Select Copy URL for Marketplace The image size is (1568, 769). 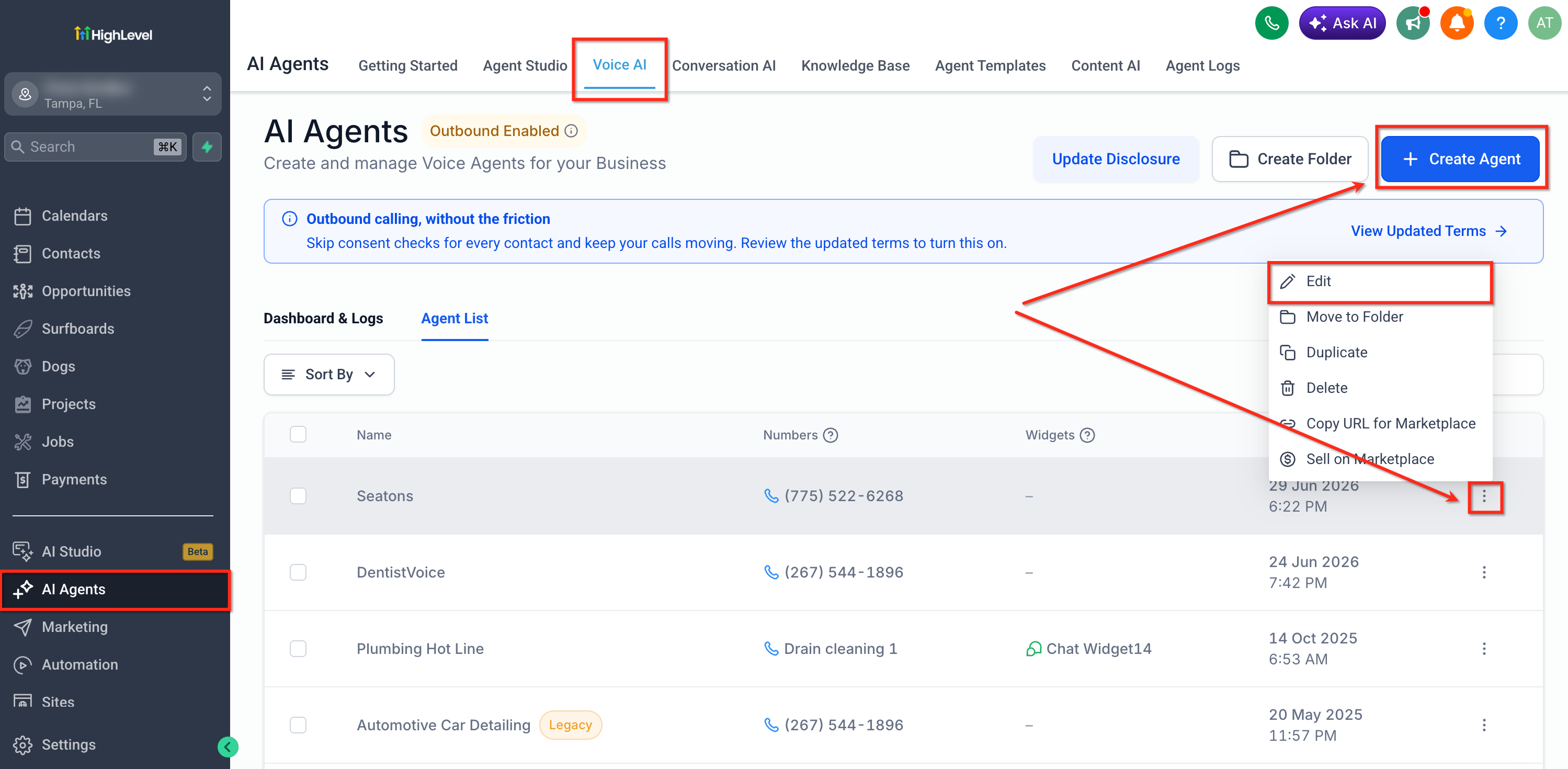[1380, 424]
